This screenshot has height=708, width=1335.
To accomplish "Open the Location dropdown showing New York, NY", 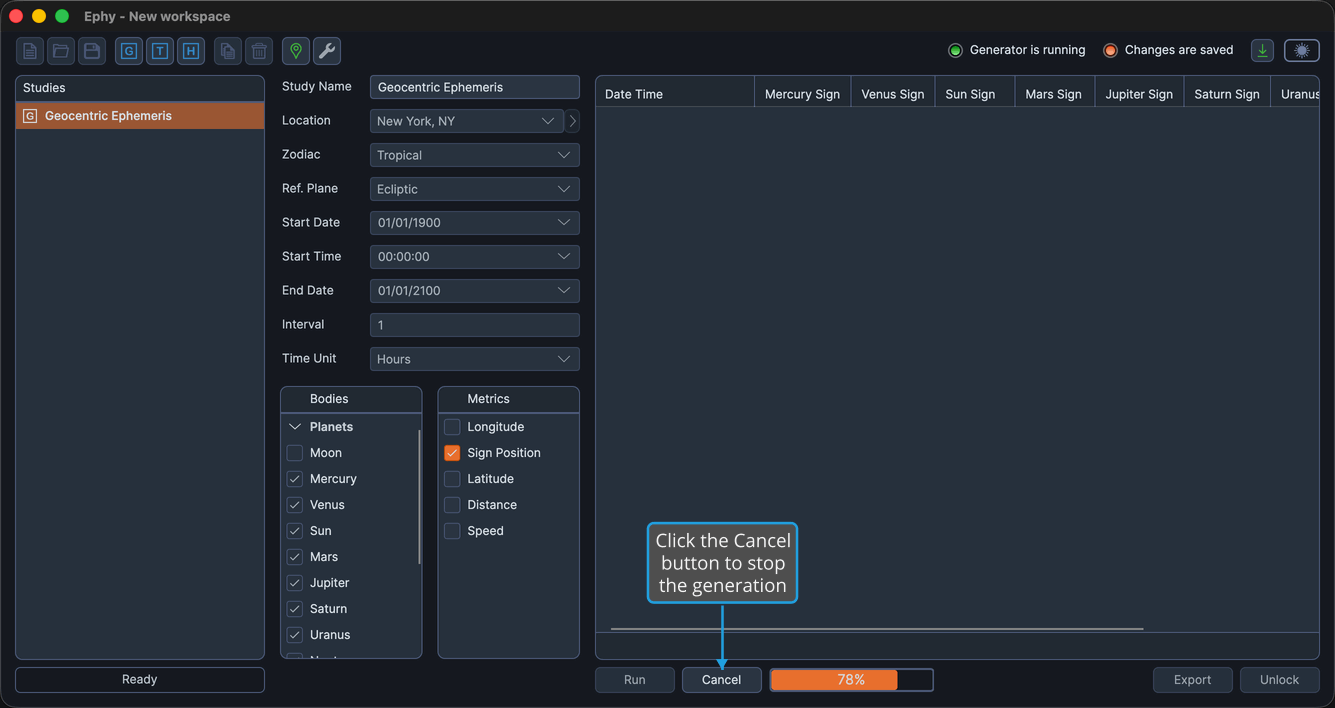I will (x=467, y=121).
